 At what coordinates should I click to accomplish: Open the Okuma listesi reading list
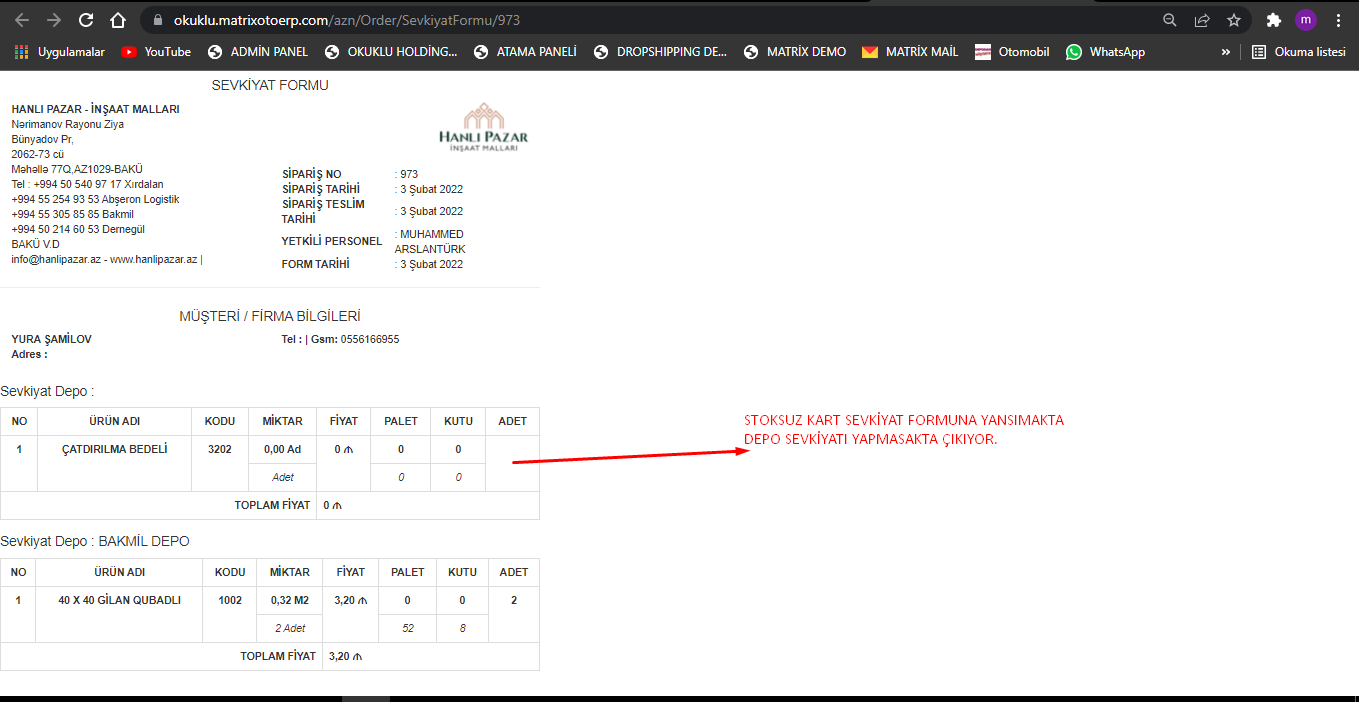pos(1297,52)
